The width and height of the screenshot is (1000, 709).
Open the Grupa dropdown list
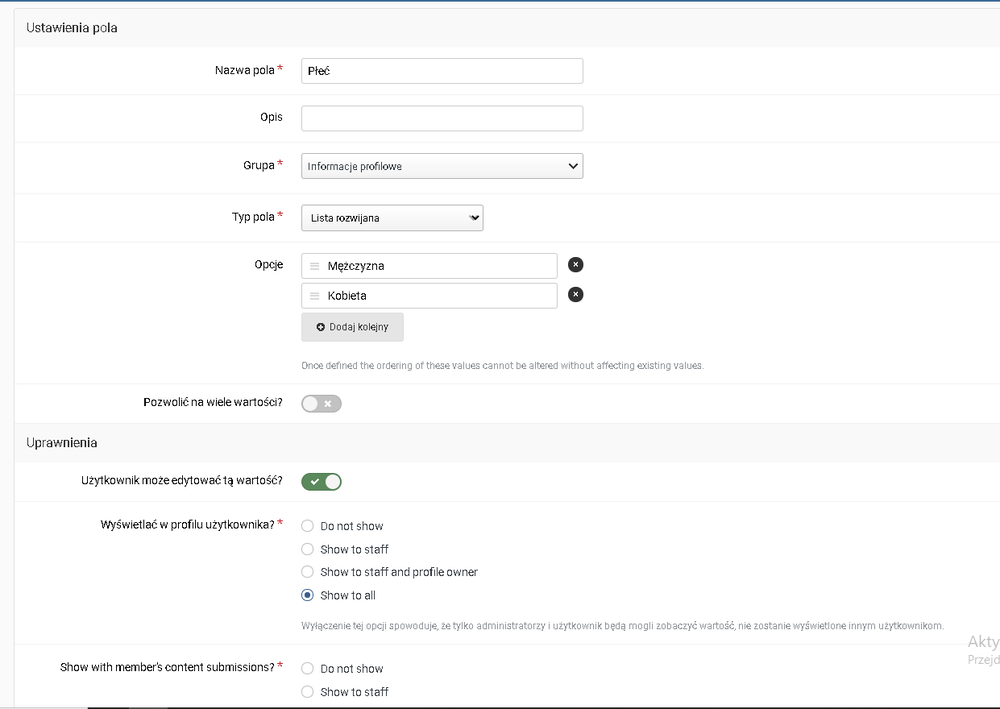coord(441,166)
